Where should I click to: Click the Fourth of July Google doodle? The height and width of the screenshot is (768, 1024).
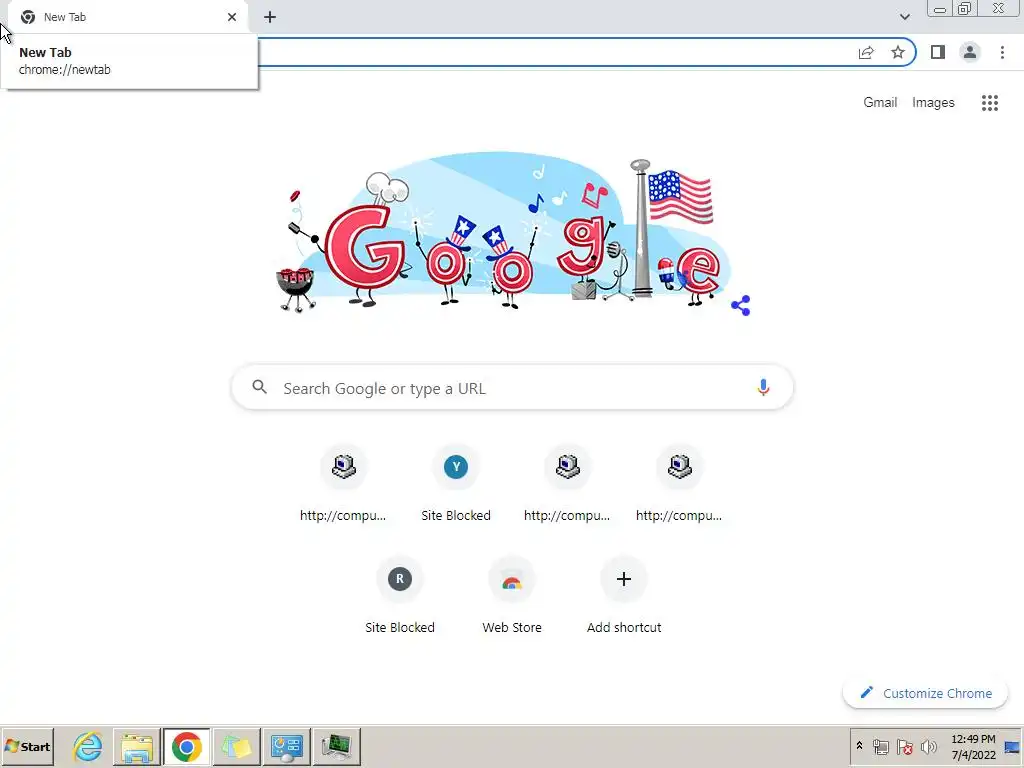coord(504,234)
